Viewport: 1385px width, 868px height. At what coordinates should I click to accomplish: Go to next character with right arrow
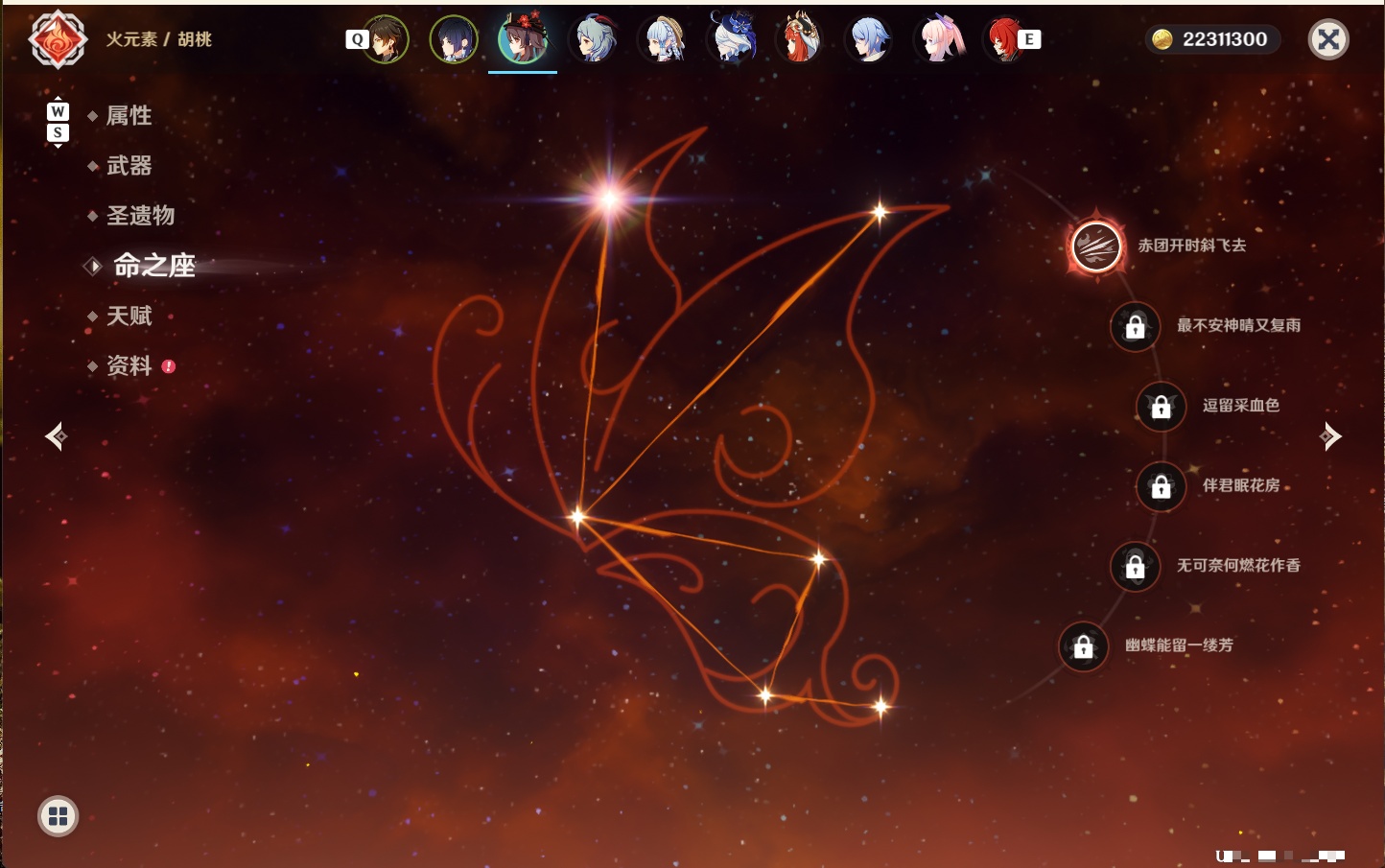click(x=1329, y=436)
